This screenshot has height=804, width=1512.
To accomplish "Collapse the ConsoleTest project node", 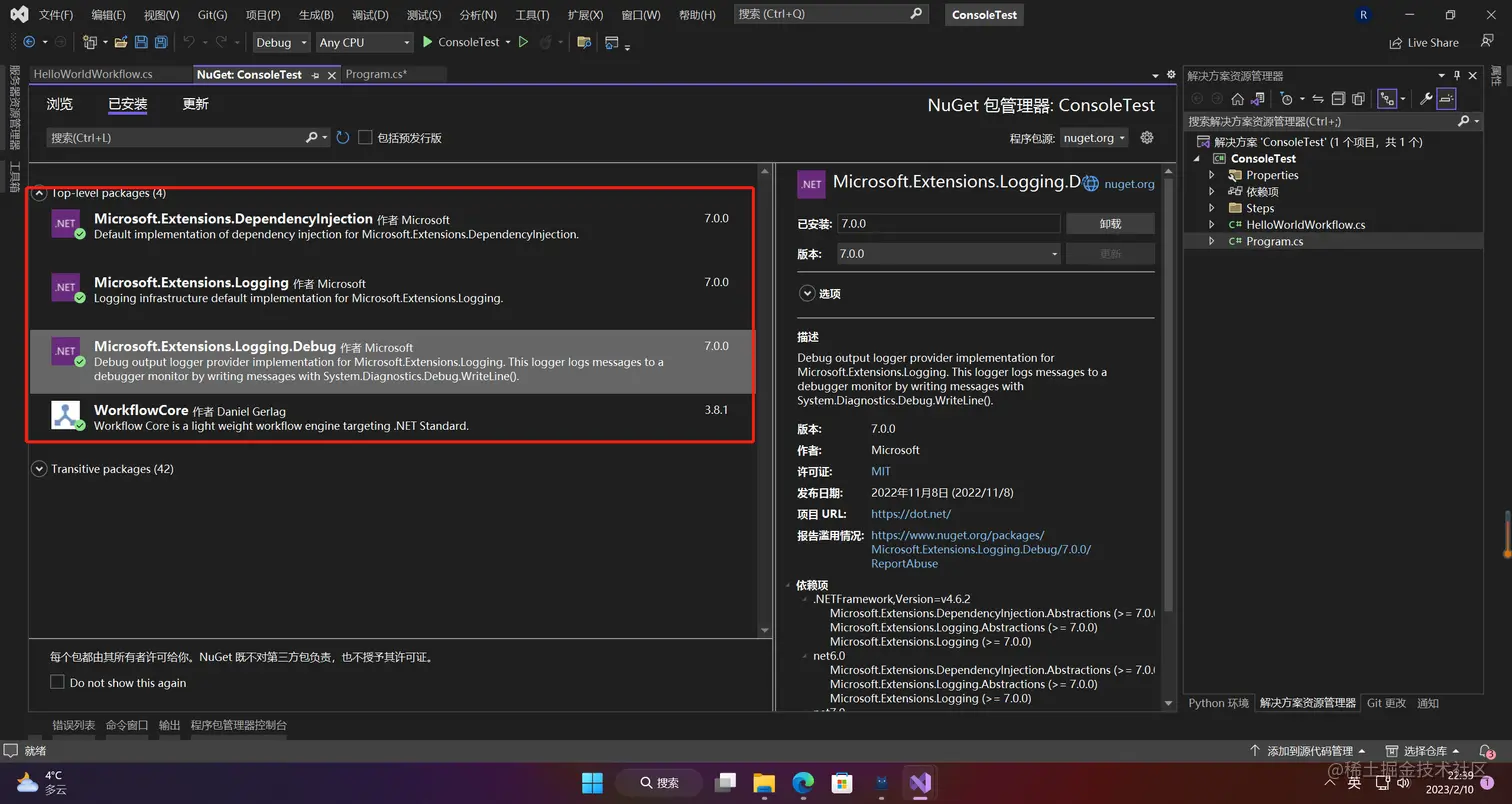I will (1197, 158).
